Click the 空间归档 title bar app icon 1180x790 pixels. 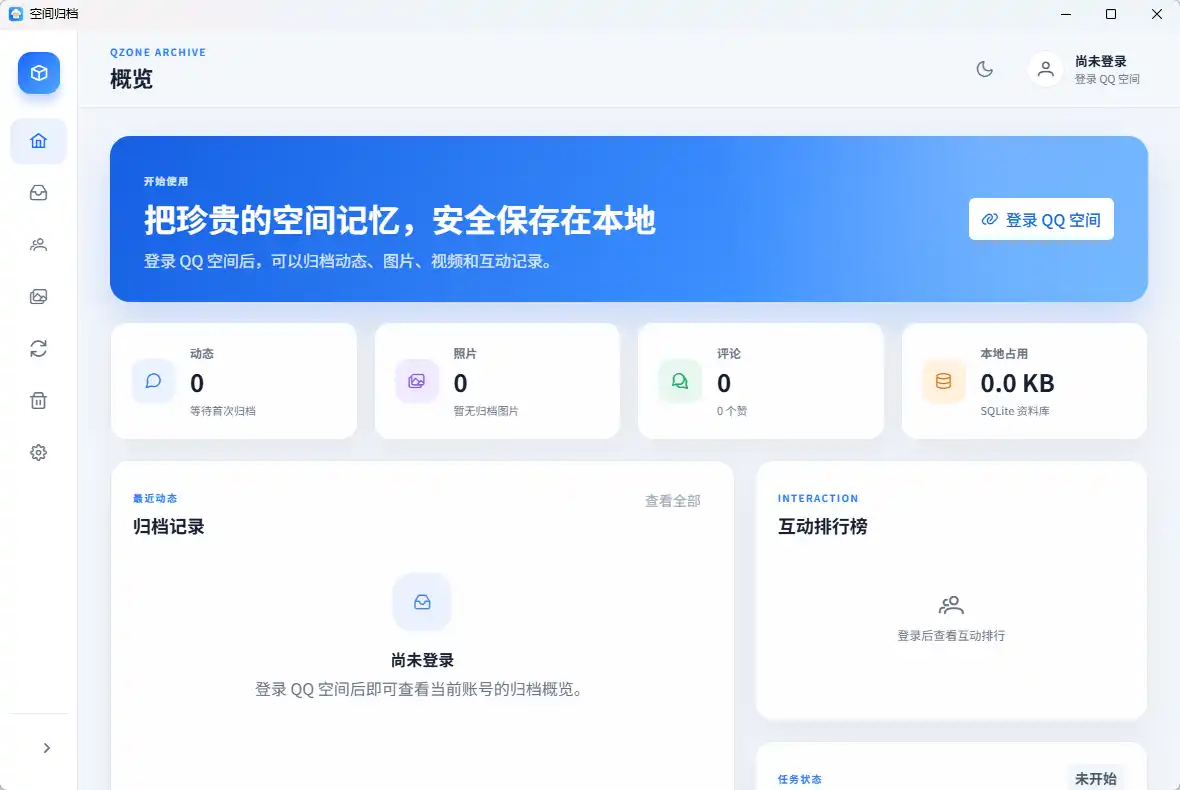[x=16, y=14]
